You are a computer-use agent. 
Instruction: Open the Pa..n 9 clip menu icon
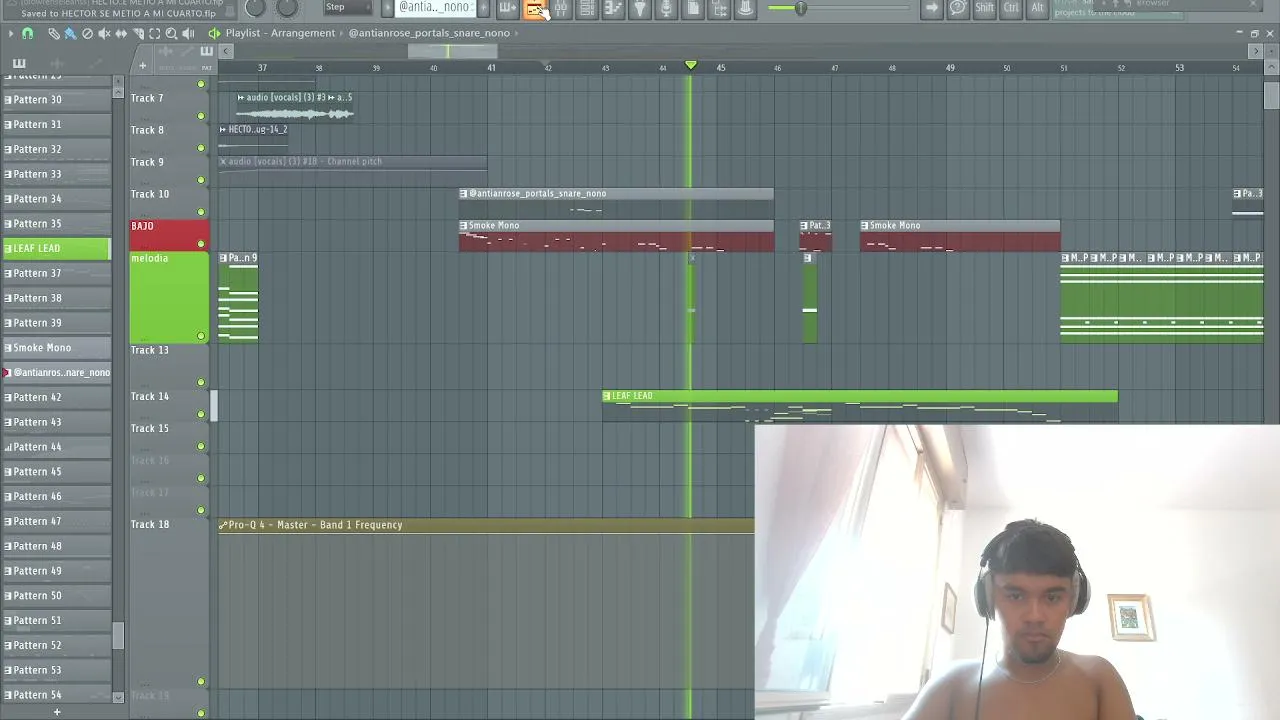(x=223, y=258)
